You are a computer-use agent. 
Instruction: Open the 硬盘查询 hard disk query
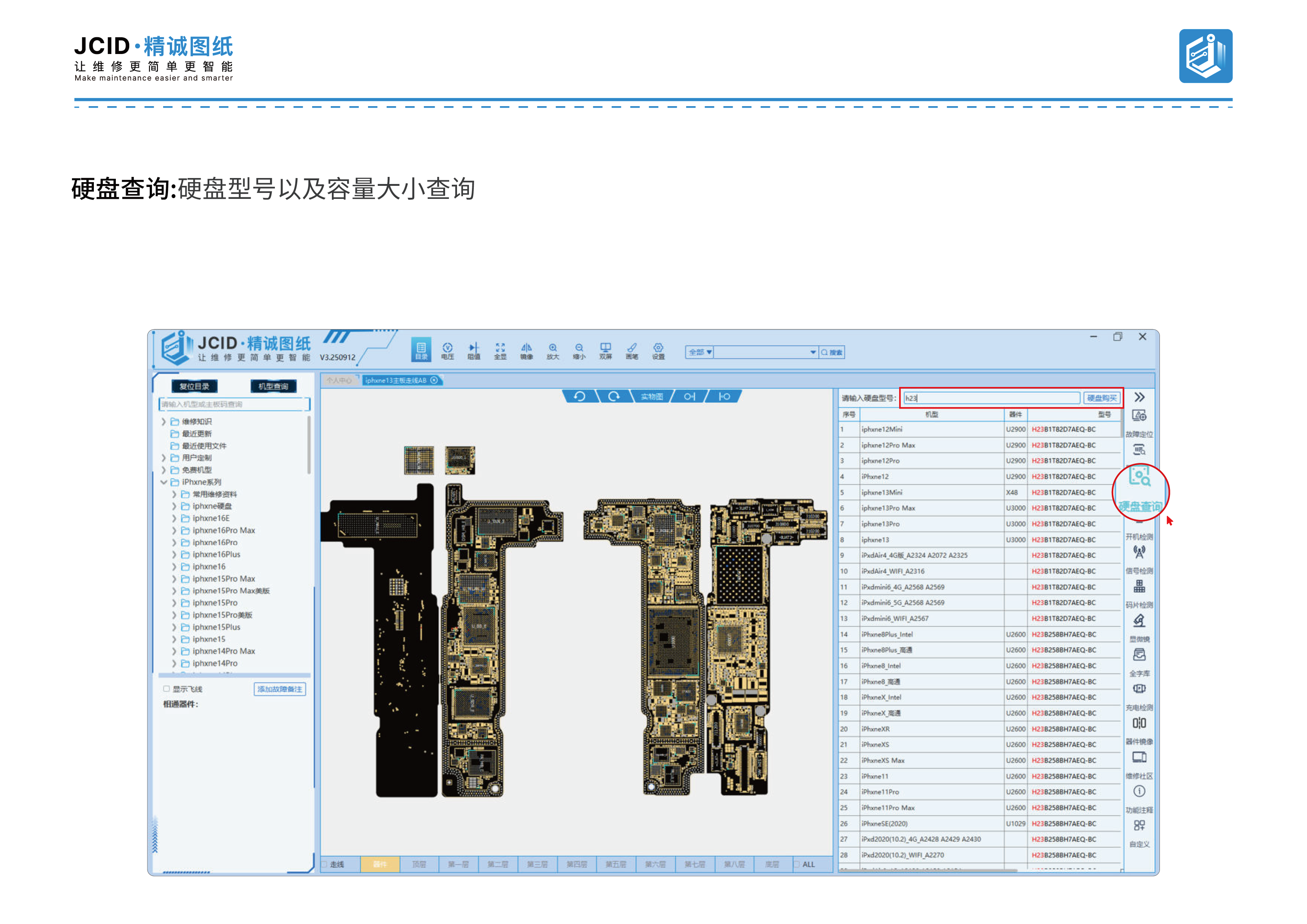(x=1140, y=490)
